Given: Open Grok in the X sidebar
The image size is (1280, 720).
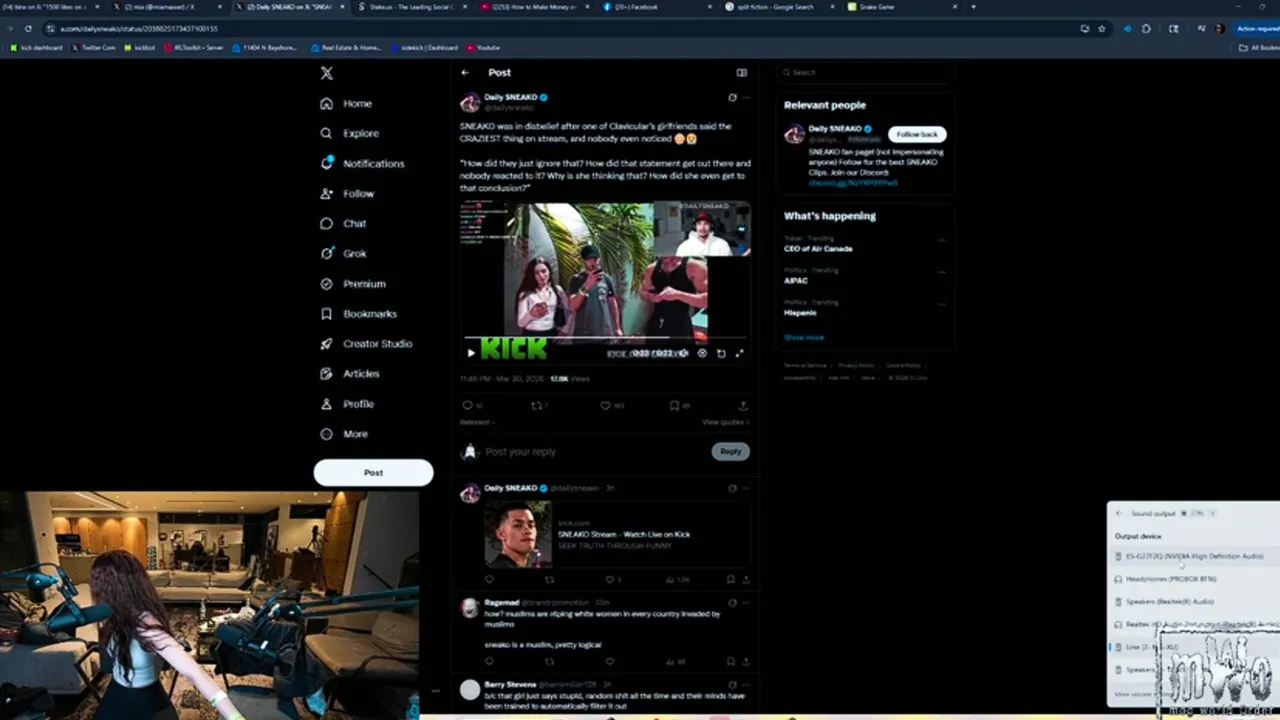Looking at the screenshot, I should coord(343,253).
